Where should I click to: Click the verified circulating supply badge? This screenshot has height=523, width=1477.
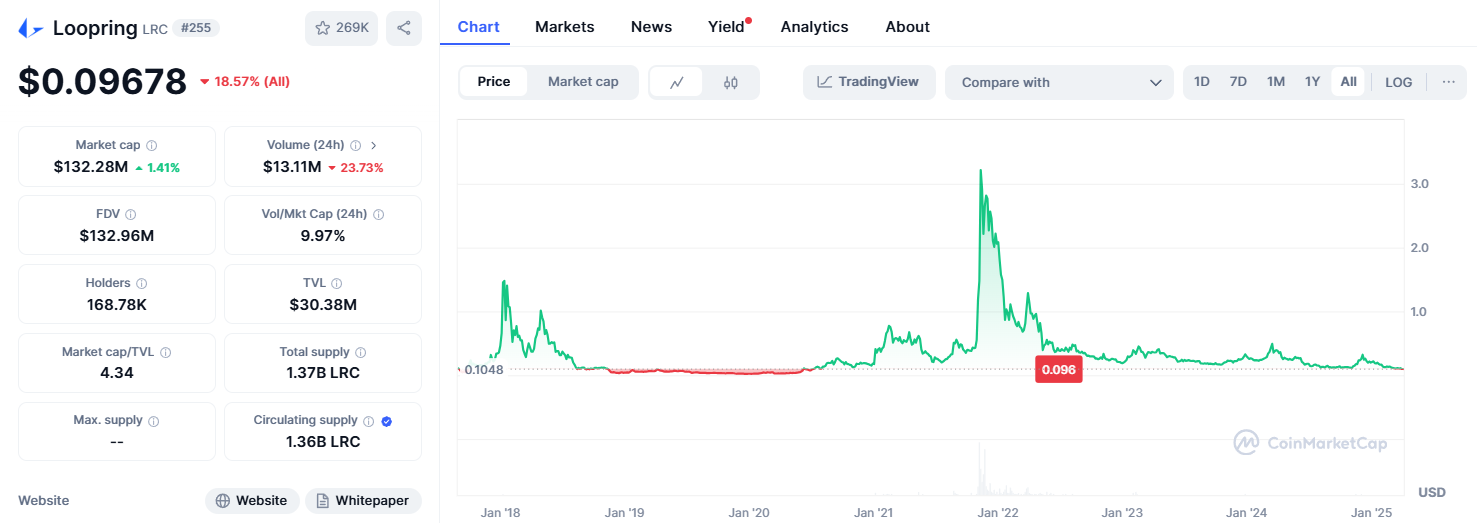[387, 421]
